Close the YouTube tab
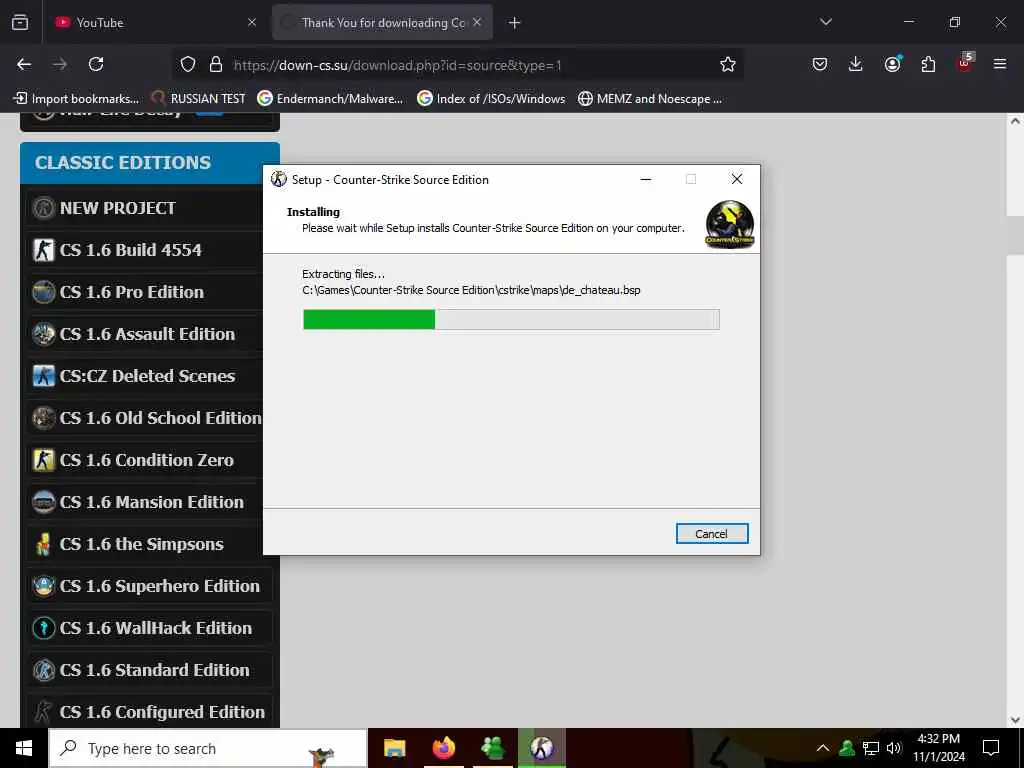 (x=252, y=23)
